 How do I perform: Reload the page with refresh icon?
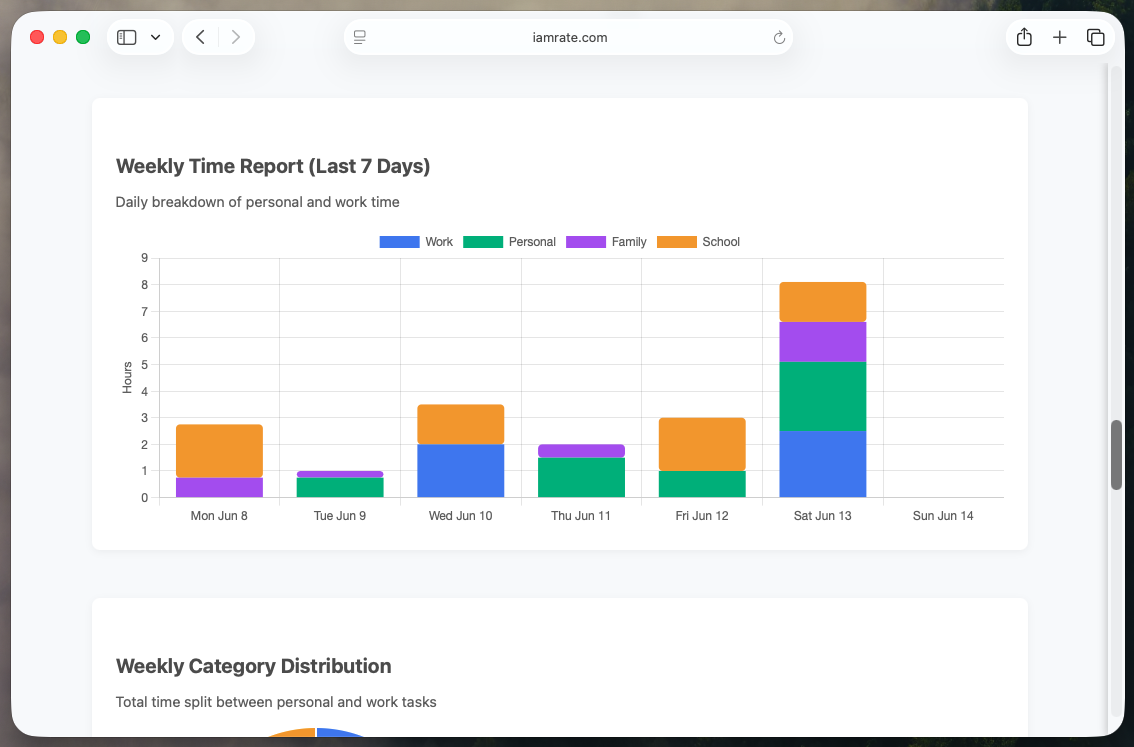click(779, 38)
